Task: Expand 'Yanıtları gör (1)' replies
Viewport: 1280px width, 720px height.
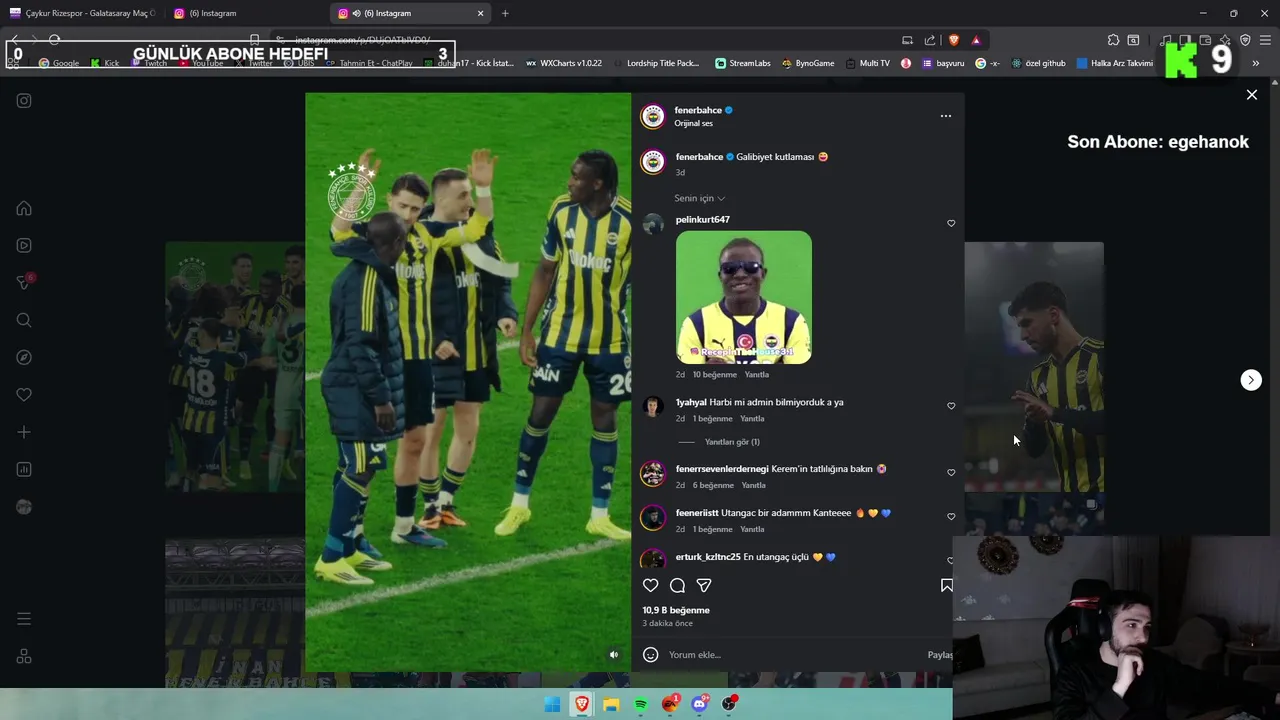Action: [732, 442]
